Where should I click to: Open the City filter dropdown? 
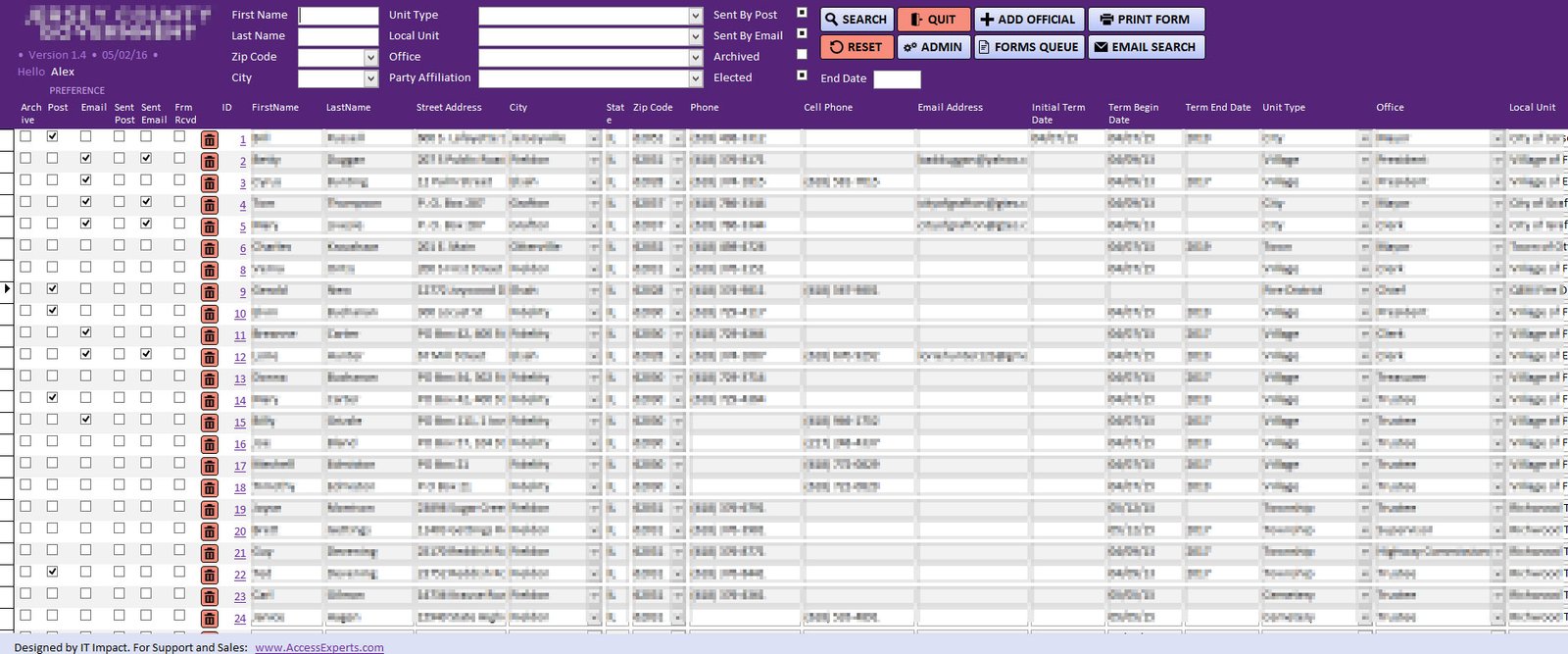[x=371, y=78]
